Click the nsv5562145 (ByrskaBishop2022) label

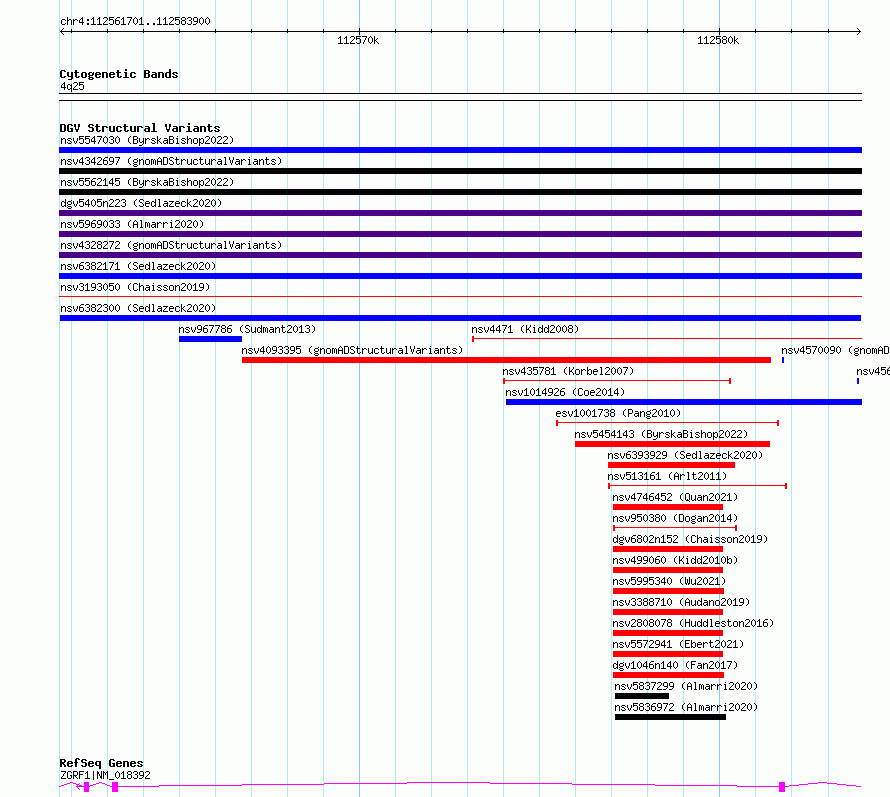tap(147, 182)
